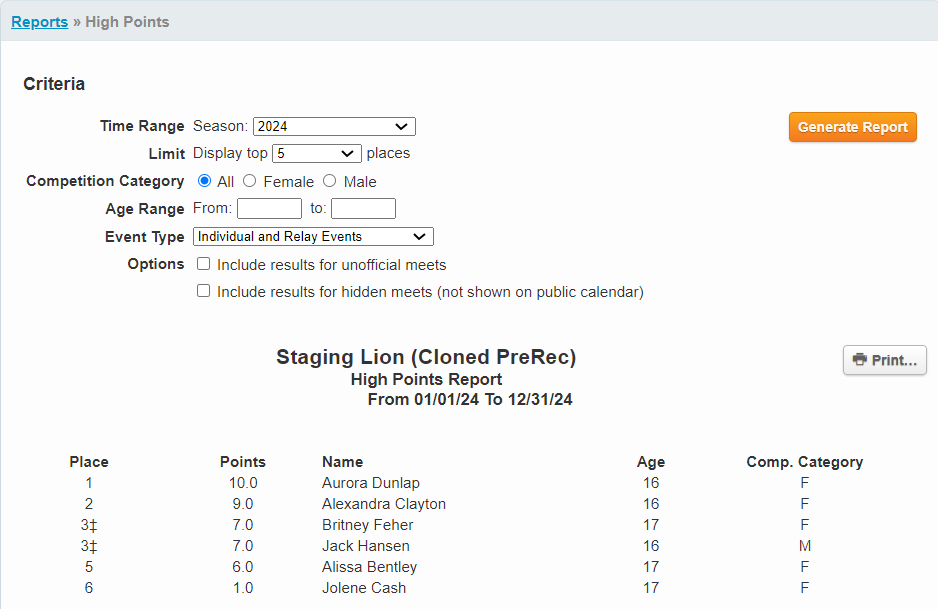Click place 1 in the results table
938x609 pixels.
[88, 483]
